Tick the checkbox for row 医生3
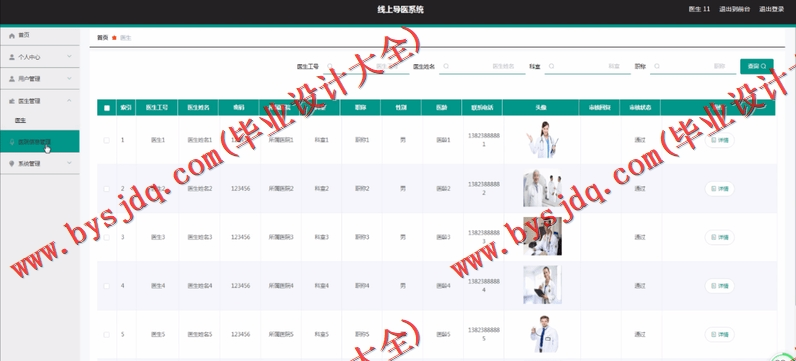Image resolution: width=796 pixels, height=361 pixels. tap(107, 237)
